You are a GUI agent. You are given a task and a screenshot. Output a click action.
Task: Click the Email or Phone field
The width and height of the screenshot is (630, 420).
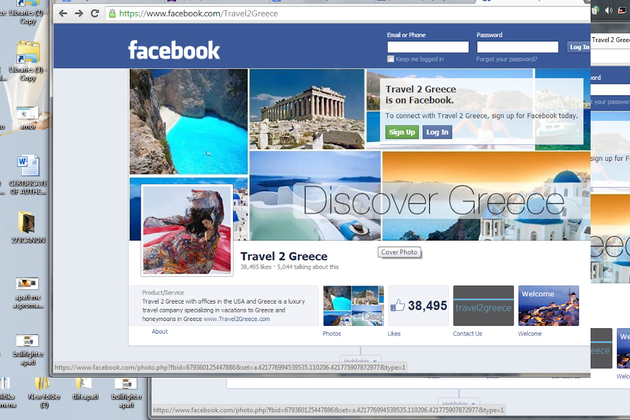pos(428,47)
